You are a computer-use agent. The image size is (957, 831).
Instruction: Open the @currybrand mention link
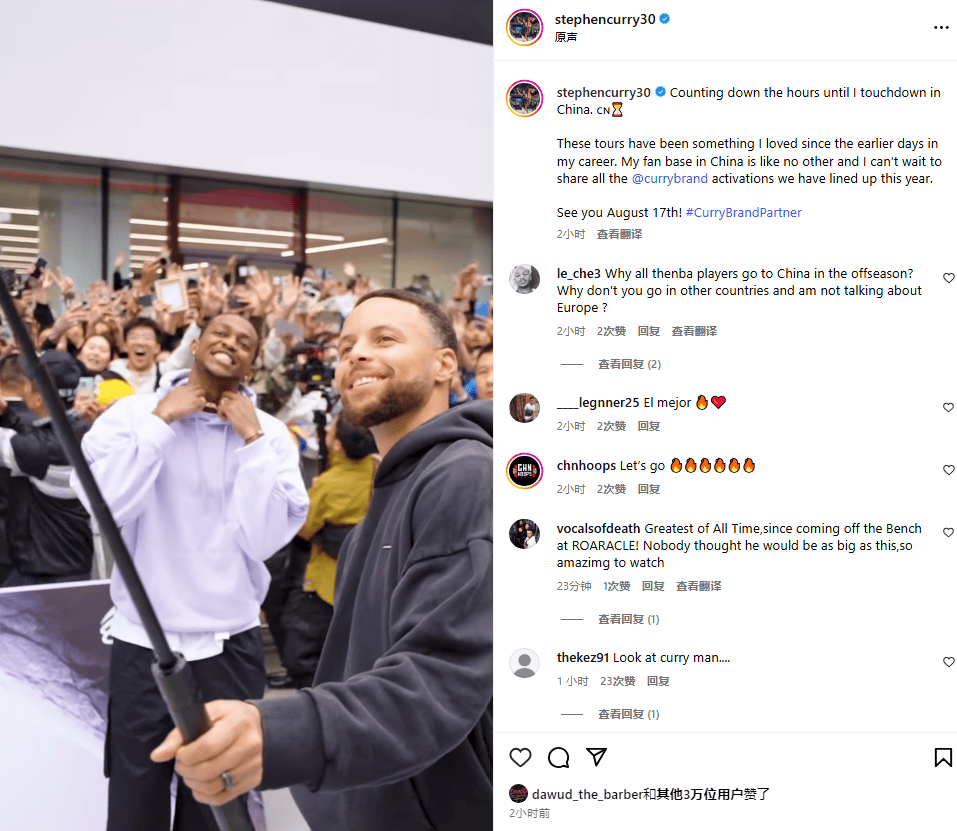(x=670, y=179)
